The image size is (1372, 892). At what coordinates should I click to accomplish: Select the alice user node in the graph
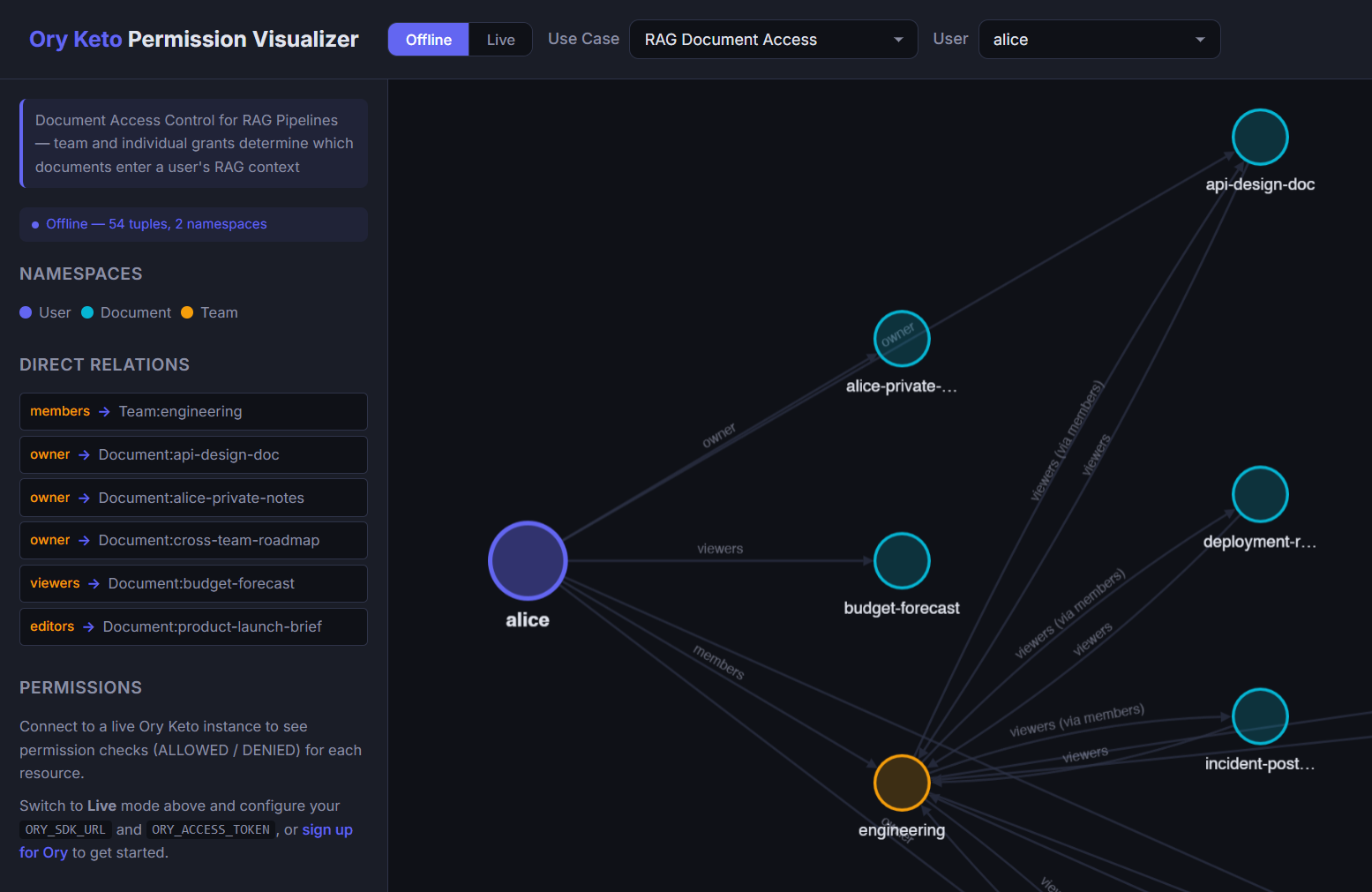point(527,560)
